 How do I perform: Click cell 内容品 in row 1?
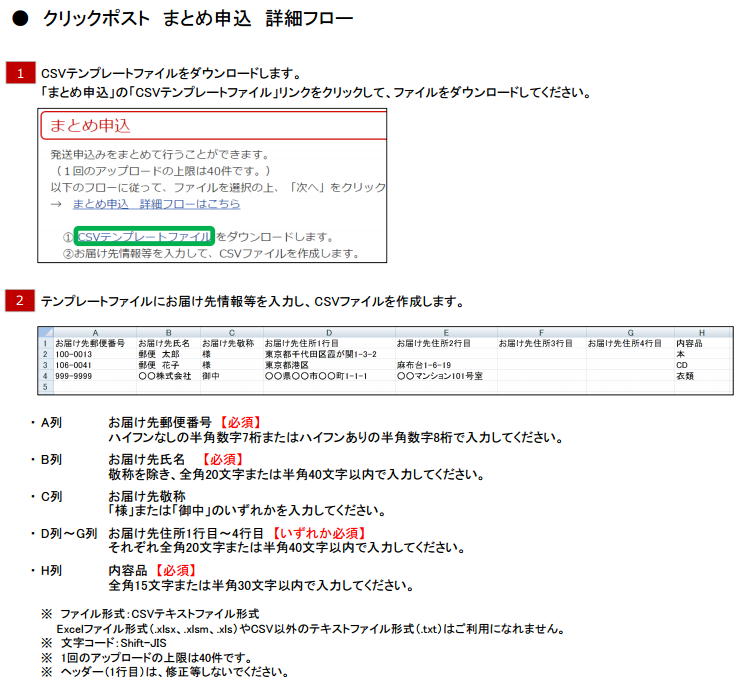702,343
